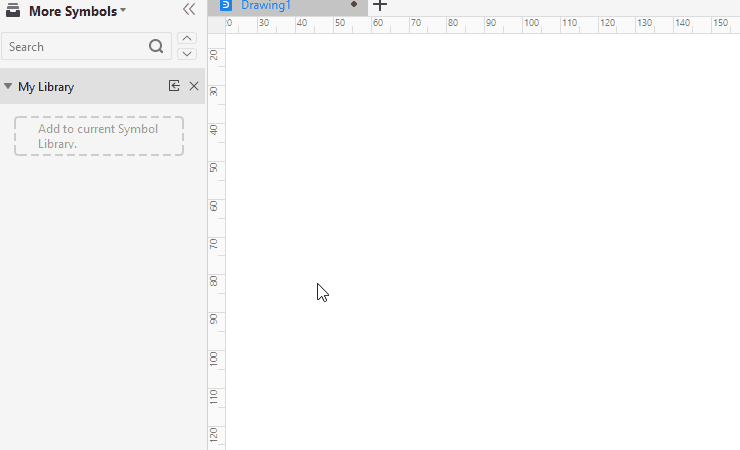Click the Add to current Symbol Library box
Viewport: 740px width, 450px height.
click(x=99, y=136)
